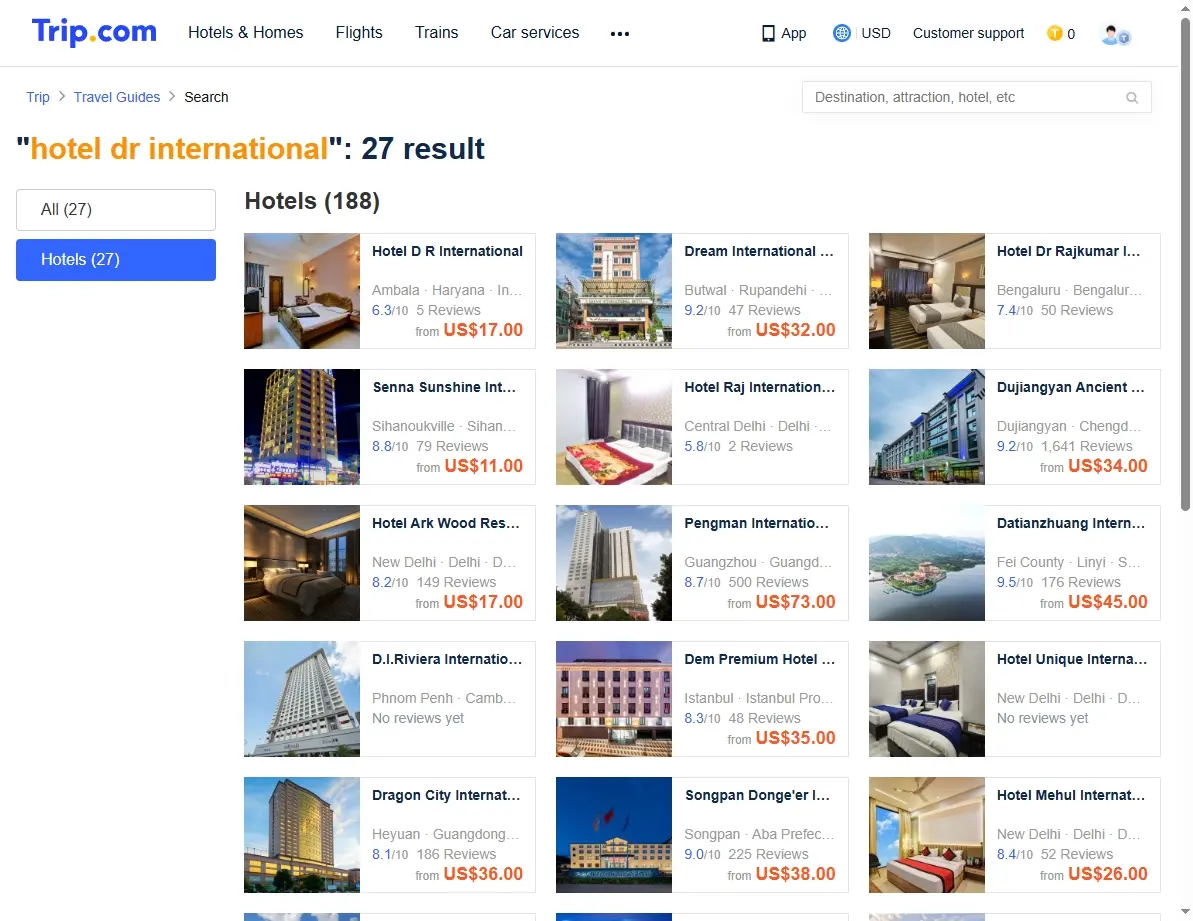The width and height of the screenshot is (1193, 921).
Task: Click the Hotel Raj Internation... title
Action: pos(759,388)
